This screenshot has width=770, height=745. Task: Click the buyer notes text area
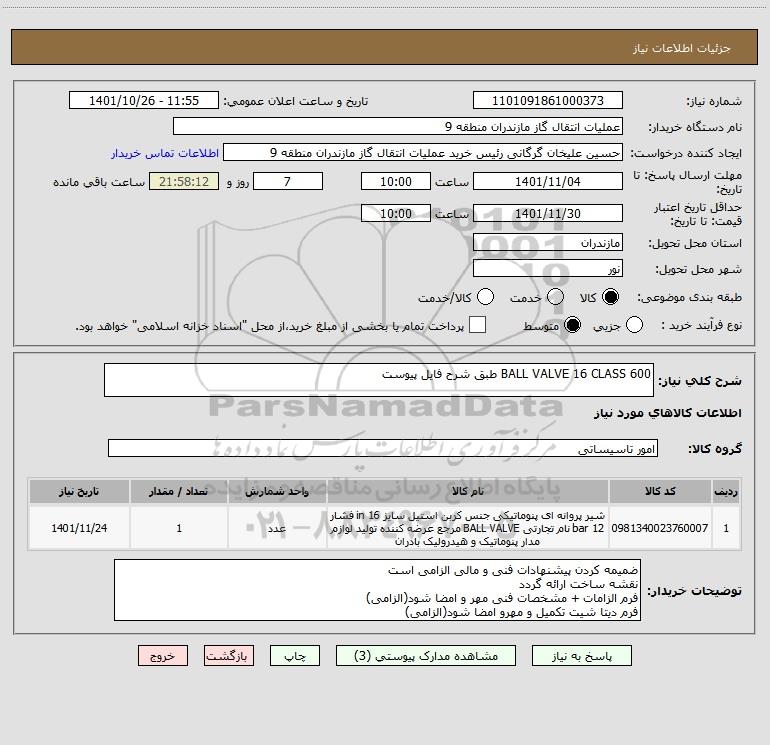tap(377, 590)
